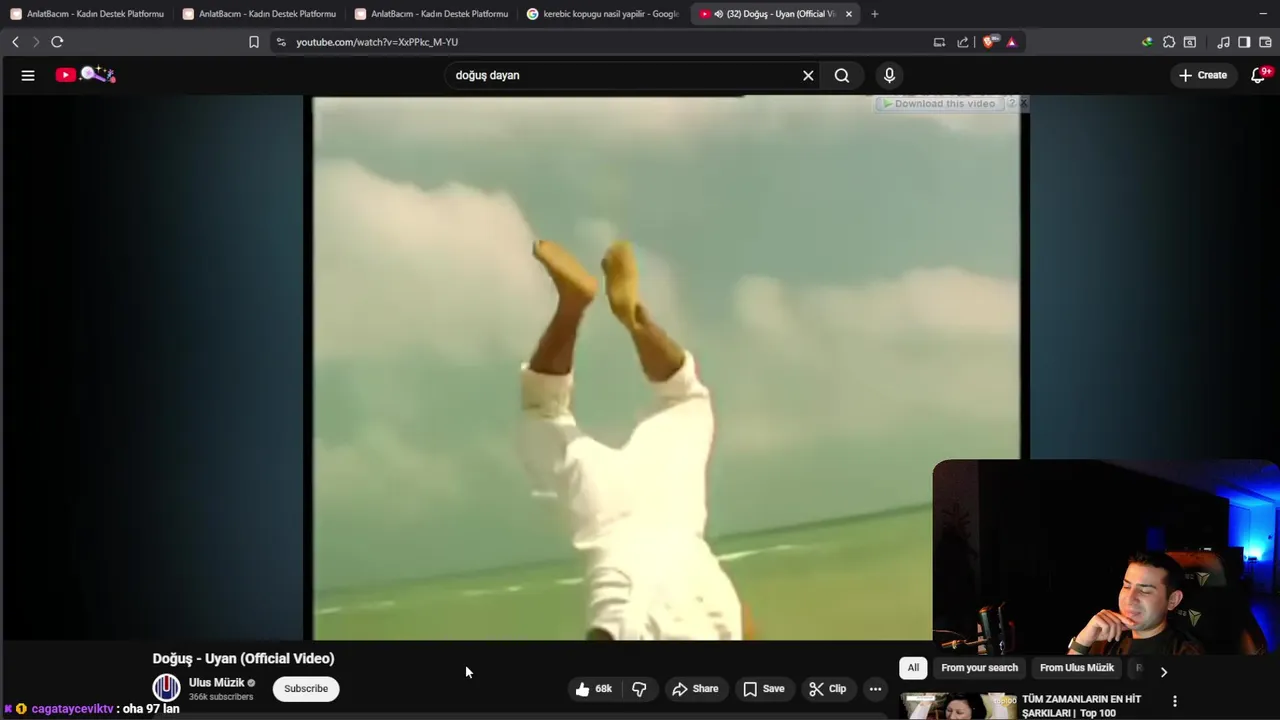
Task: Minimize the browser window
Action: pyautogui.click(x=1262, y=14)
